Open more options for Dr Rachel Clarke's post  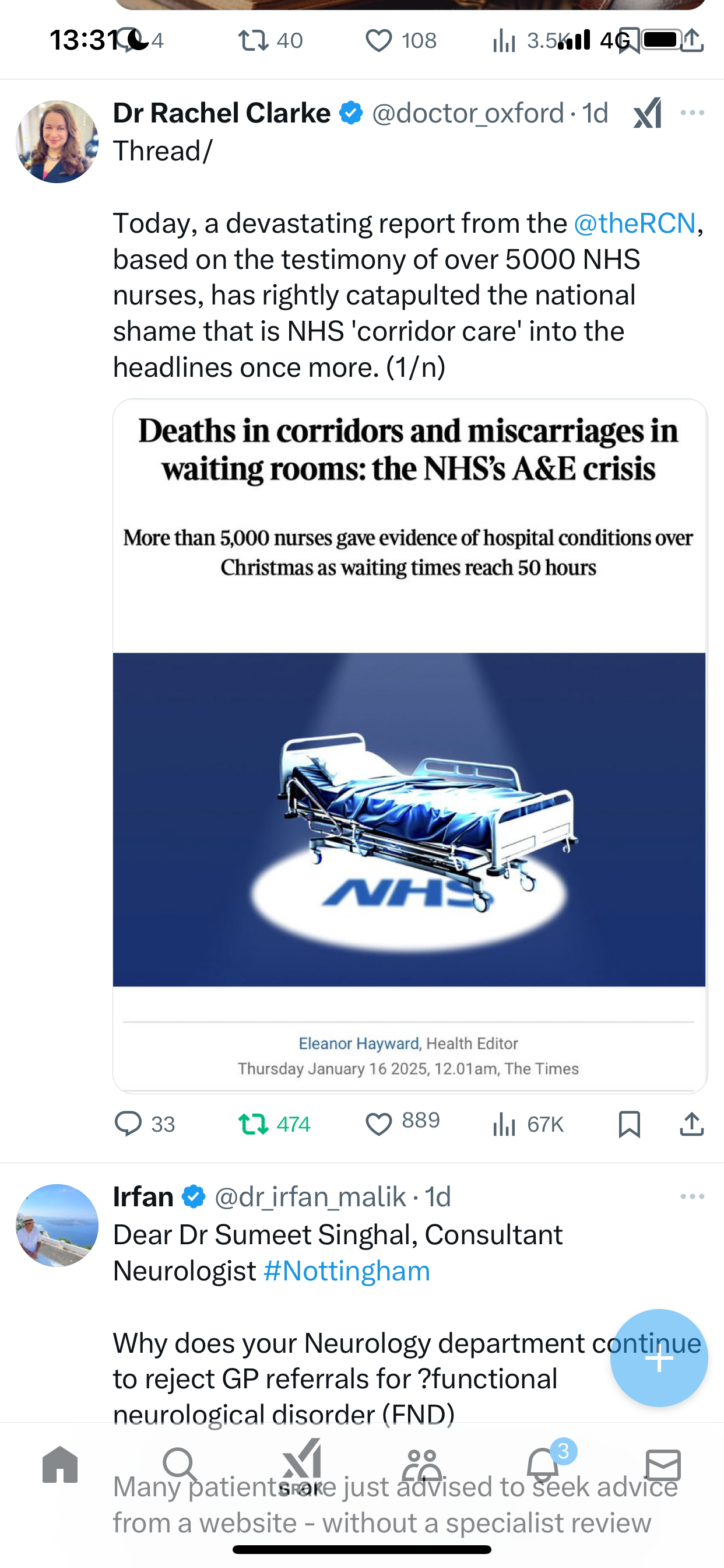click(693, 113)
